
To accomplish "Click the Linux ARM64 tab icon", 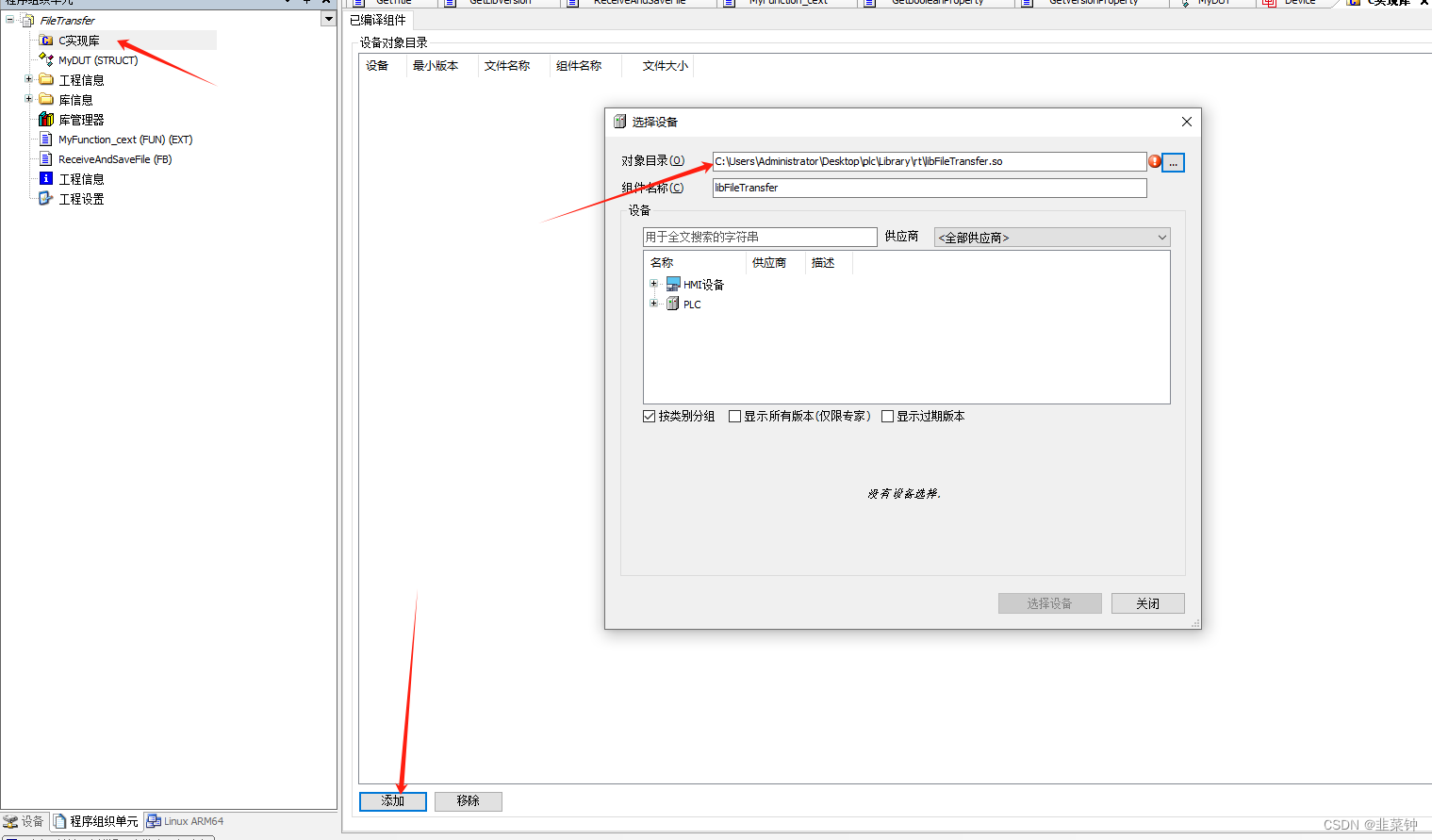I will click(x=154, y=821).
